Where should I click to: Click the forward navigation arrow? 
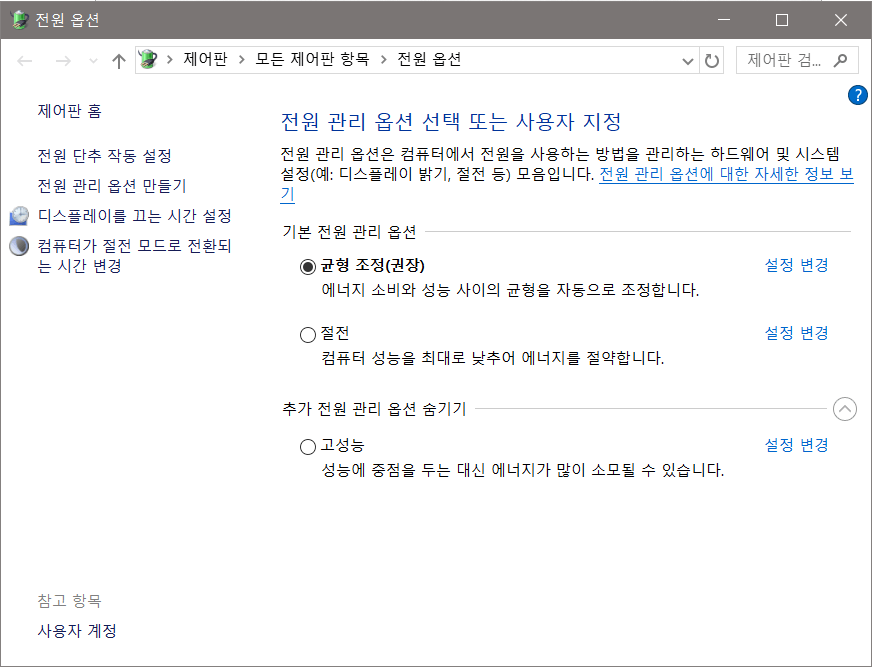coord(63,61)
